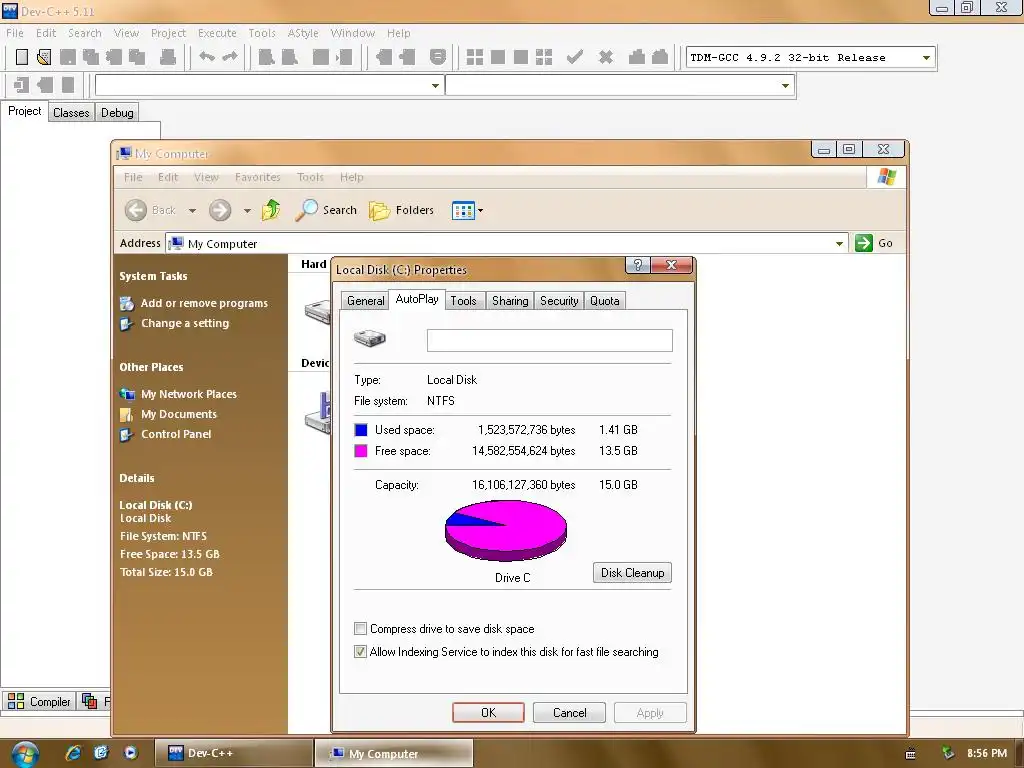
Task: Click OK in Local Disk Properties
Action: tap(488, 712)
